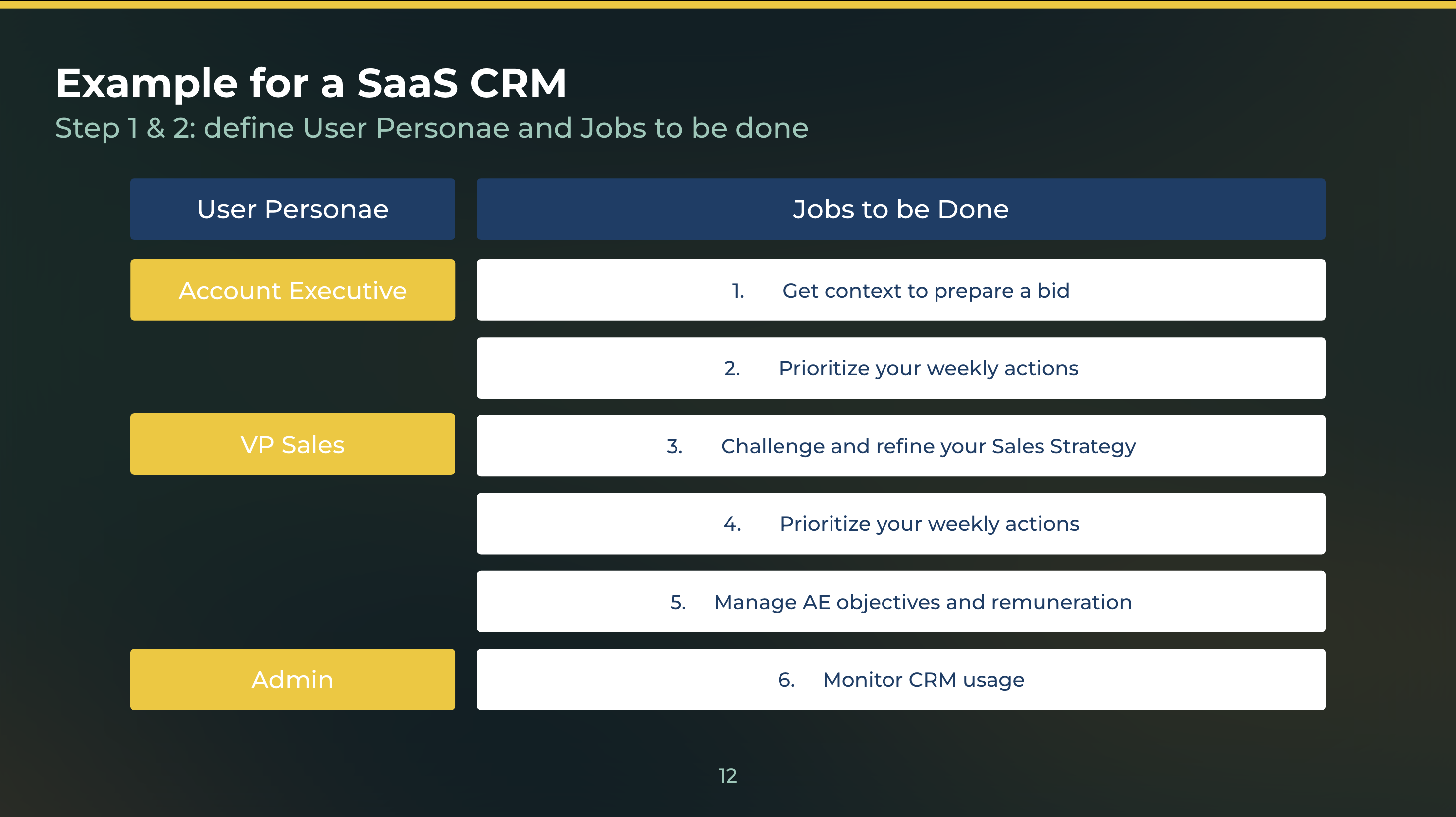The image size is (1456, 817).
Task: Select 'Manage AE objectives and remuneration'
Action: coord(901,601)
